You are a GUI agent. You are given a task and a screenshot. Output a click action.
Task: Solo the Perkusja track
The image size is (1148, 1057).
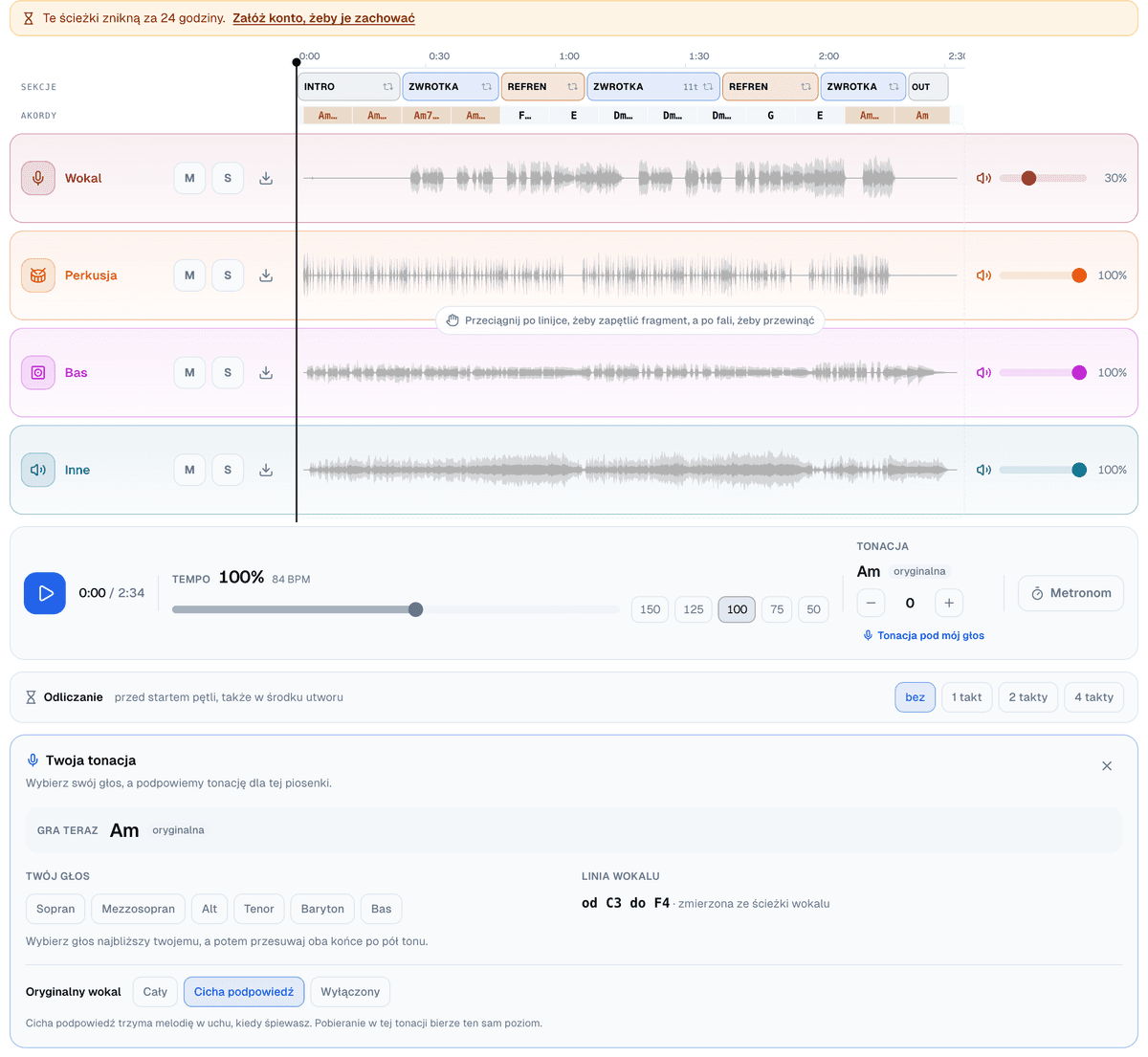pyautogui.click(x=228, y=275)
